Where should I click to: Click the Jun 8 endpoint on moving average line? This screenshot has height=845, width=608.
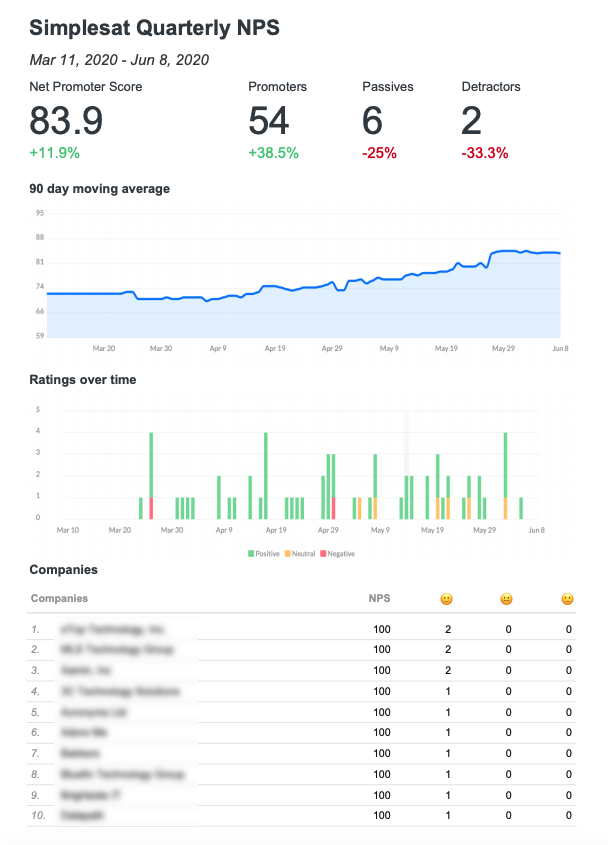559,253
